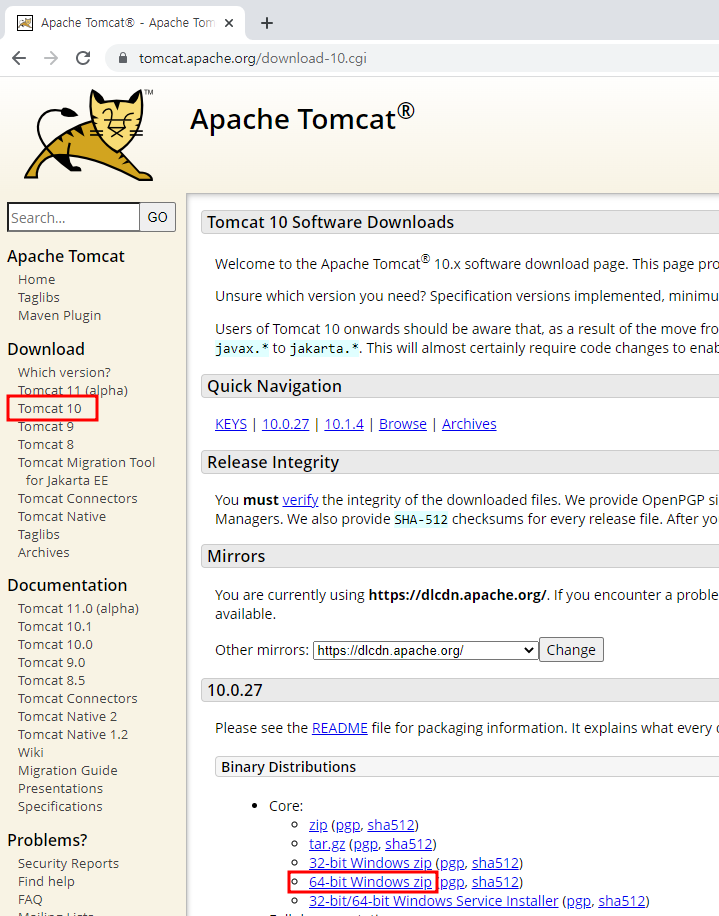The height and width of the screenshot is (916, 719).
Task: Click sha512 next to 64-bit Windows zip
Action: [495, 882]
